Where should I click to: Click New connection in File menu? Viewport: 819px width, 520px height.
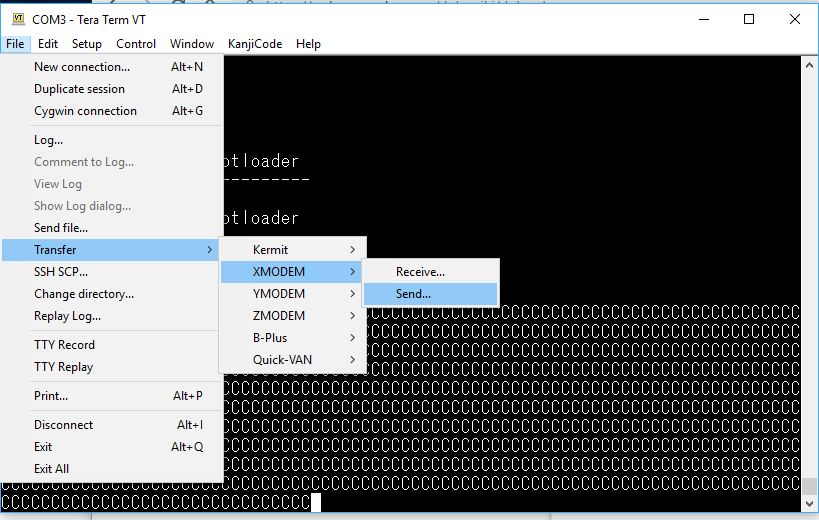(x=82, y=67)
